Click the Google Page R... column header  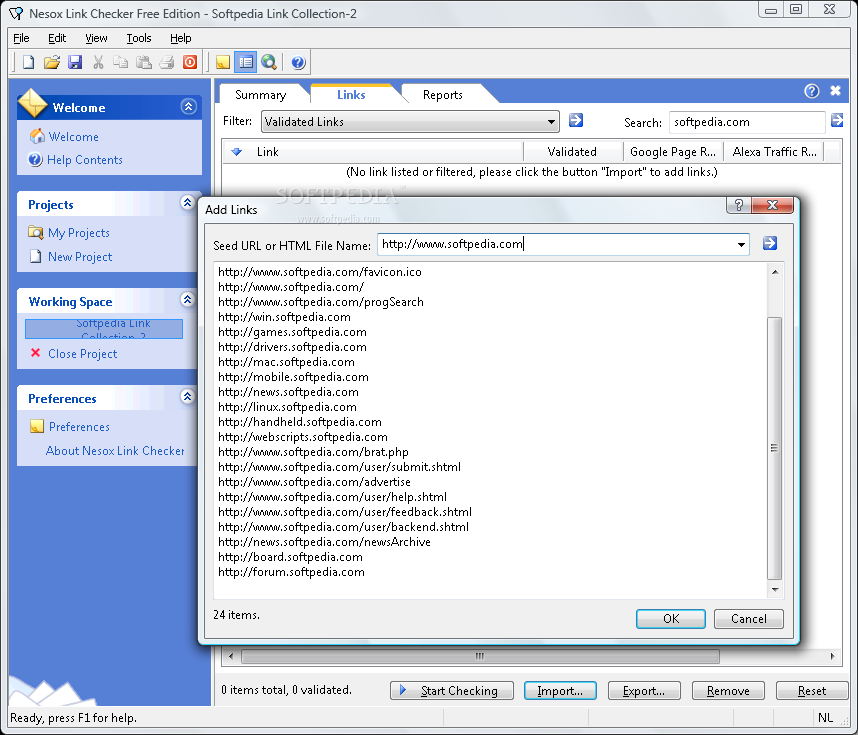tap(673, 152)
